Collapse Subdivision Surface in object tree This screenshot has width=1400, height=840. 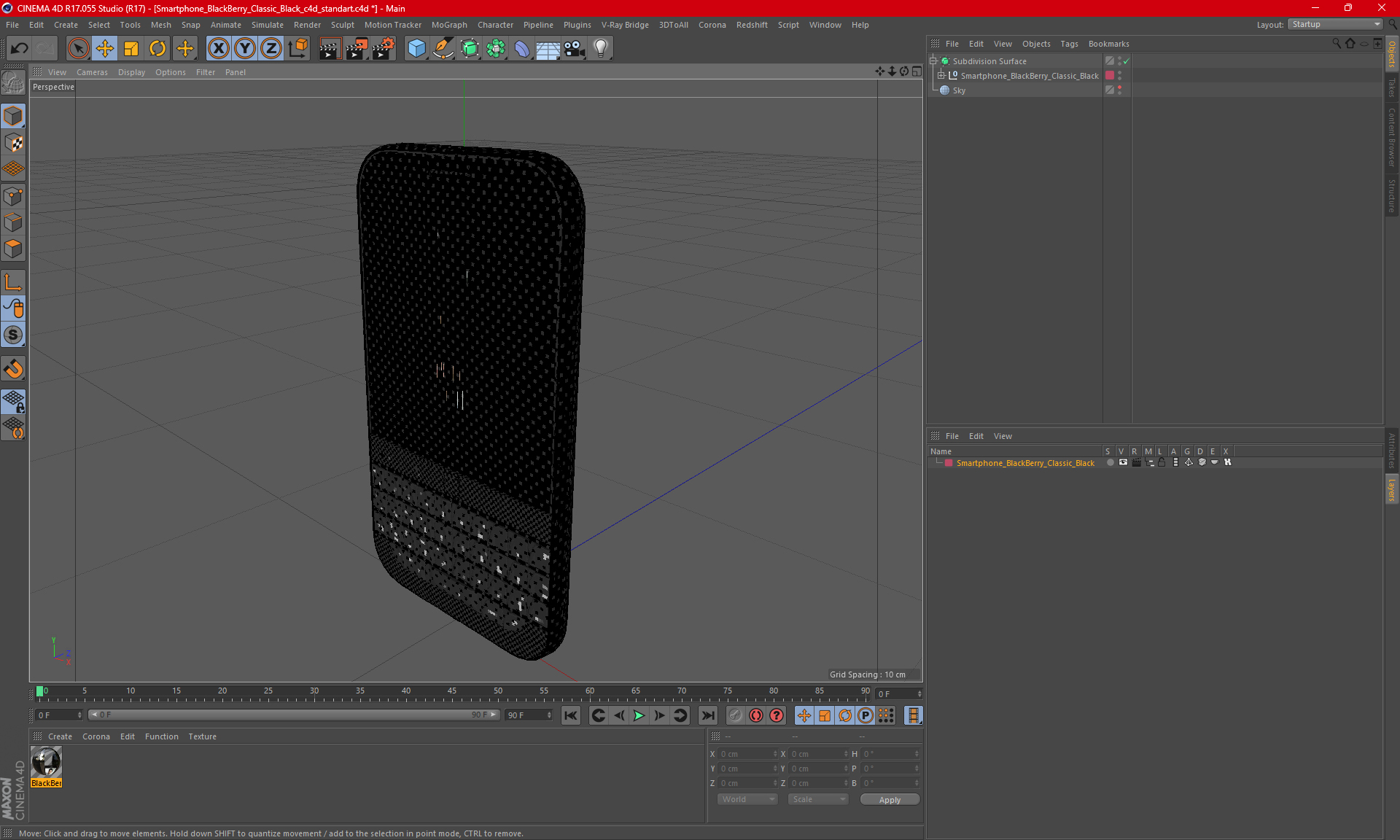click(x=933, y=61)
